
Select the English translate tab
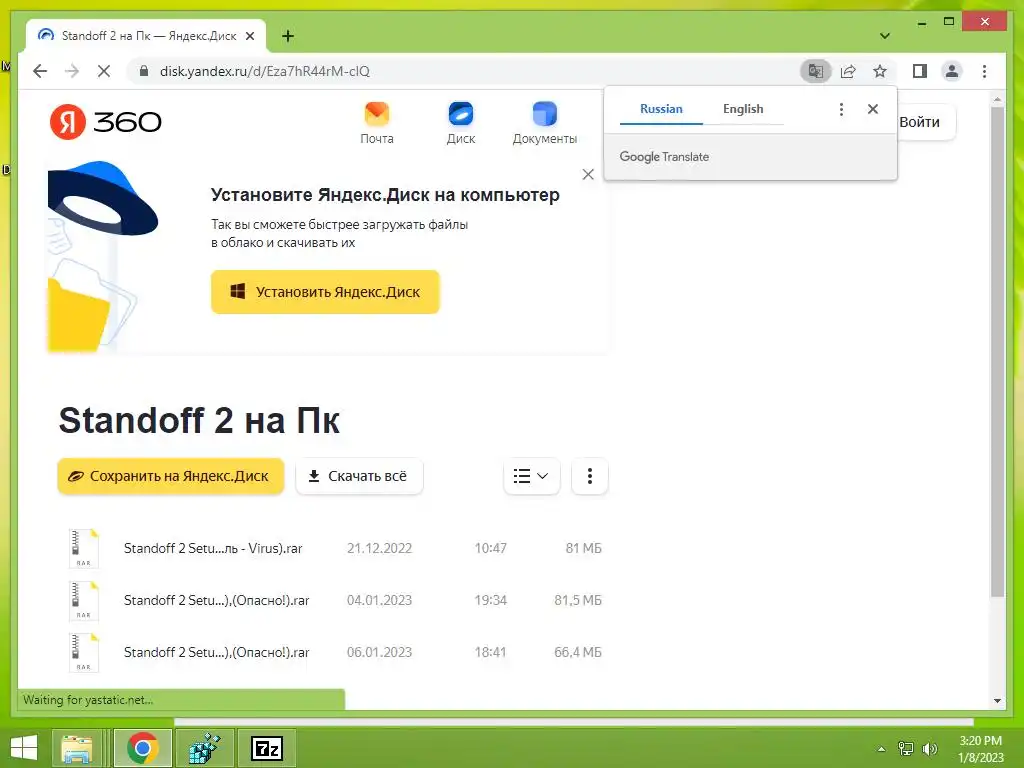(x=743, y=109)
